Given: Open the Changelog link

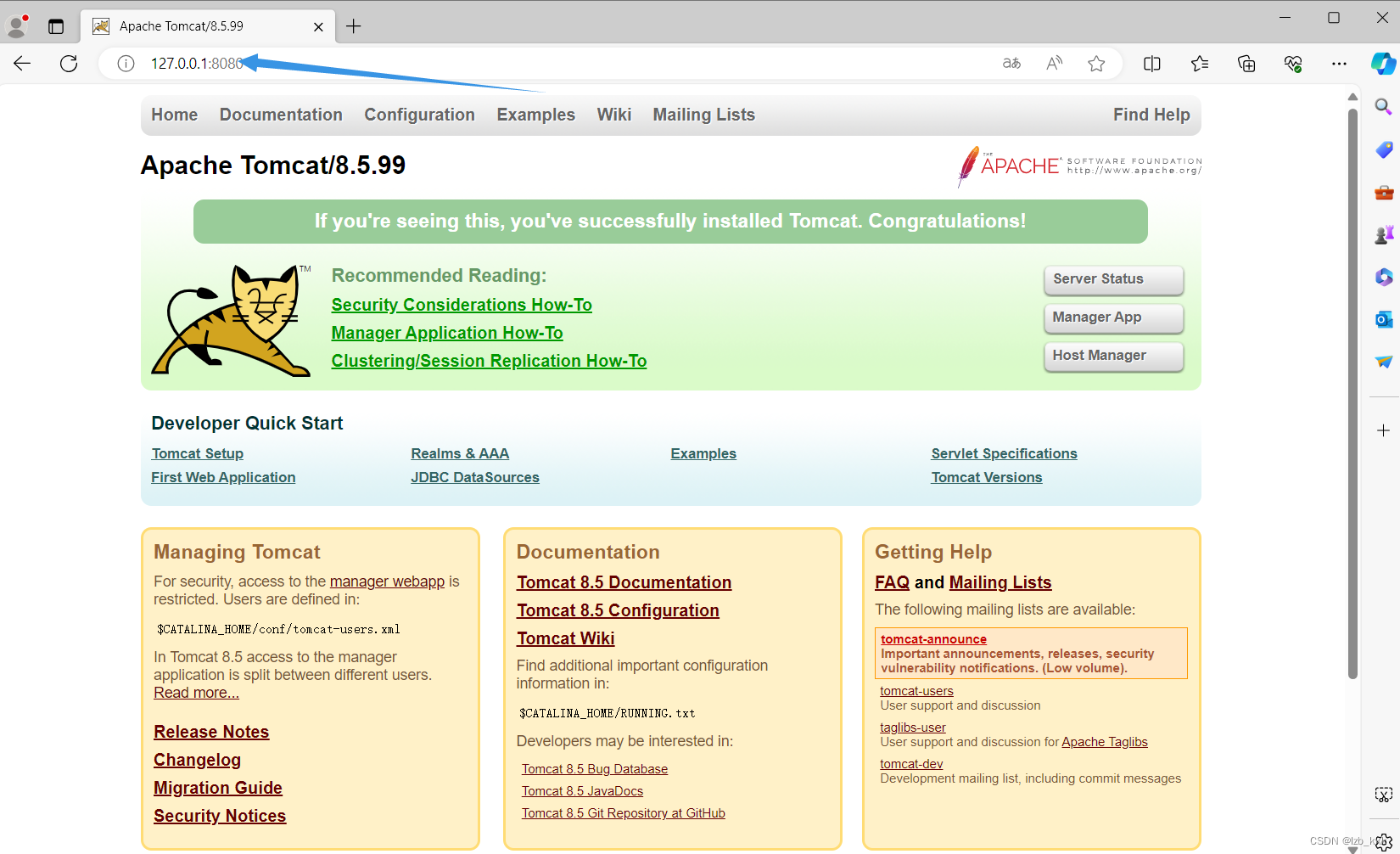Looking at the screenshot, I should coord(197,760).
